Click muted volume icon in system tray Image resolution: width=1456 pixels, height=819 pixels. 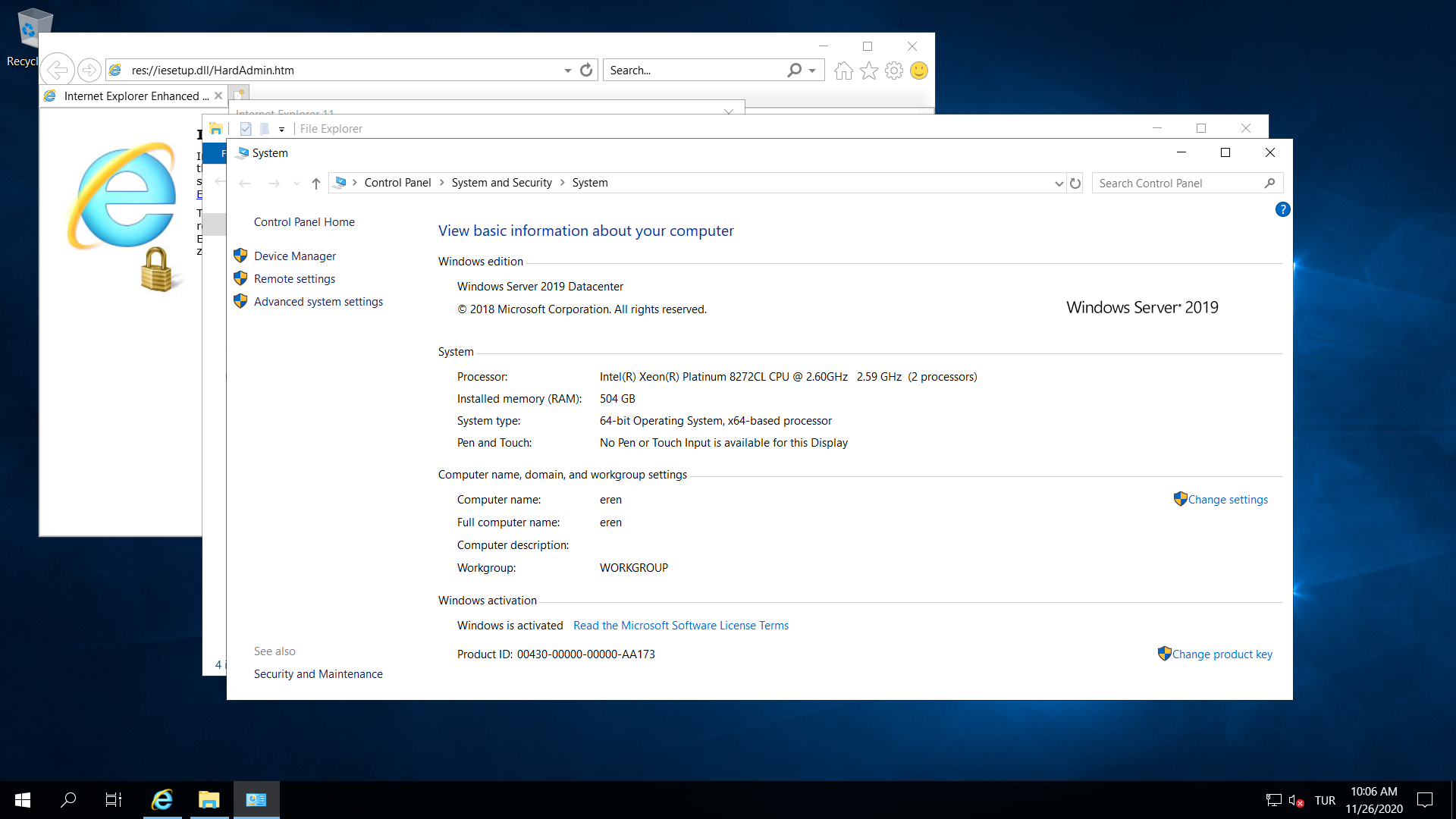pos(1296,800)
